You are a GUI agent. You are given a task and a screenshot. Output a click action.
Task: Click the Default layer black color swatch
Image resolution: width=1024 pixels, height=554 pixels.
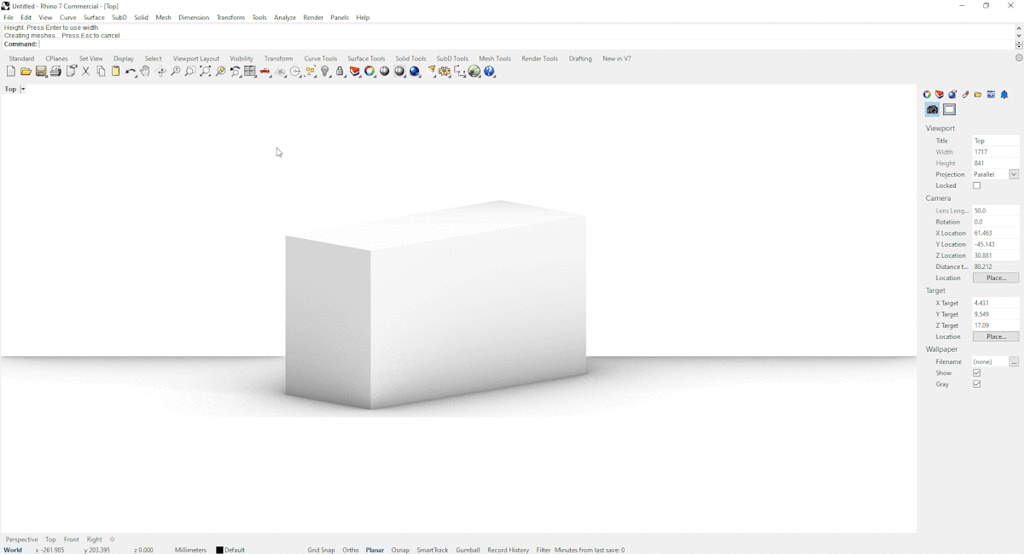click(219, 550)
